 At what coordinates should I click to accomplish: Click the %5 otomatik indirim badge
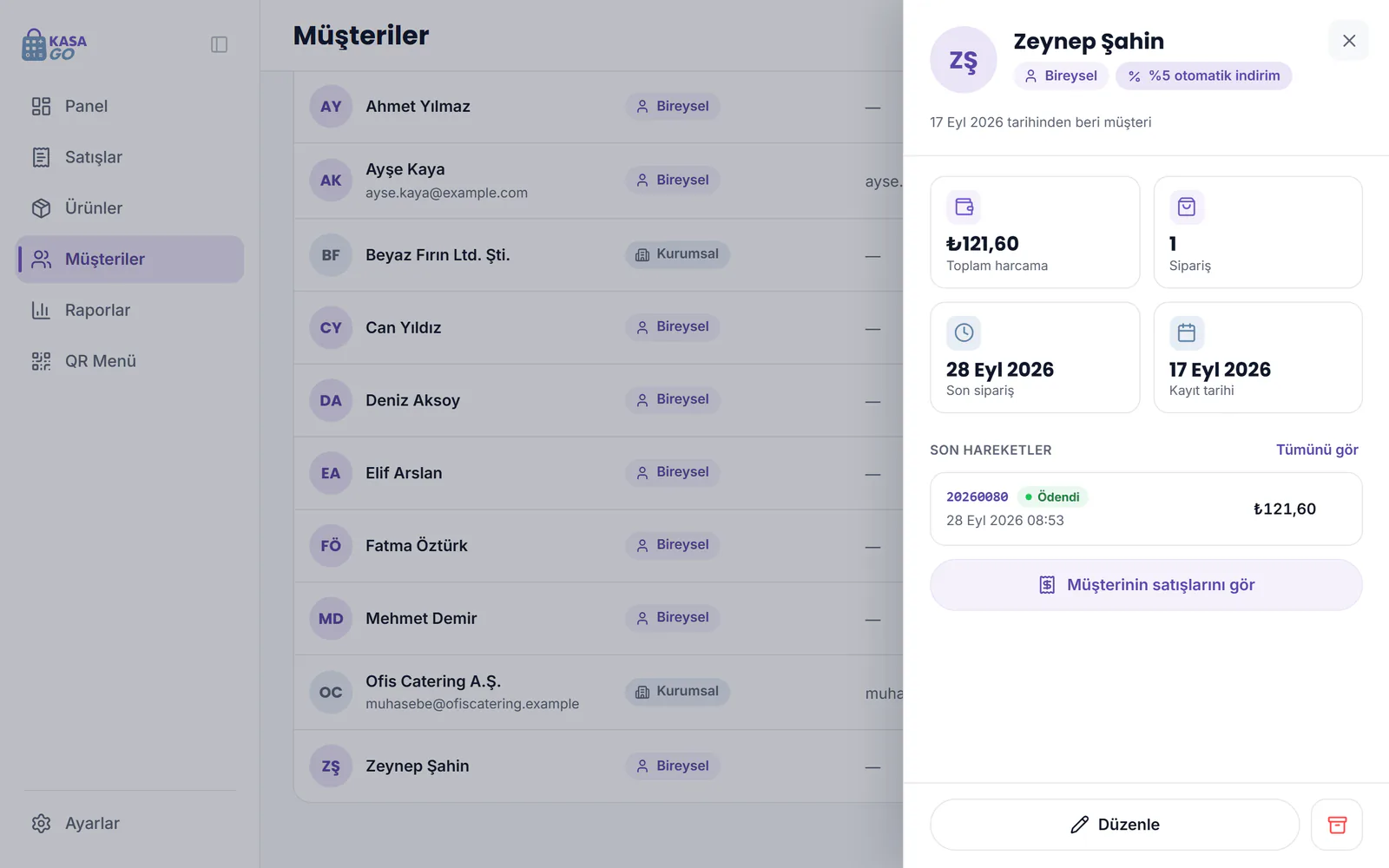coord(1204,76)
